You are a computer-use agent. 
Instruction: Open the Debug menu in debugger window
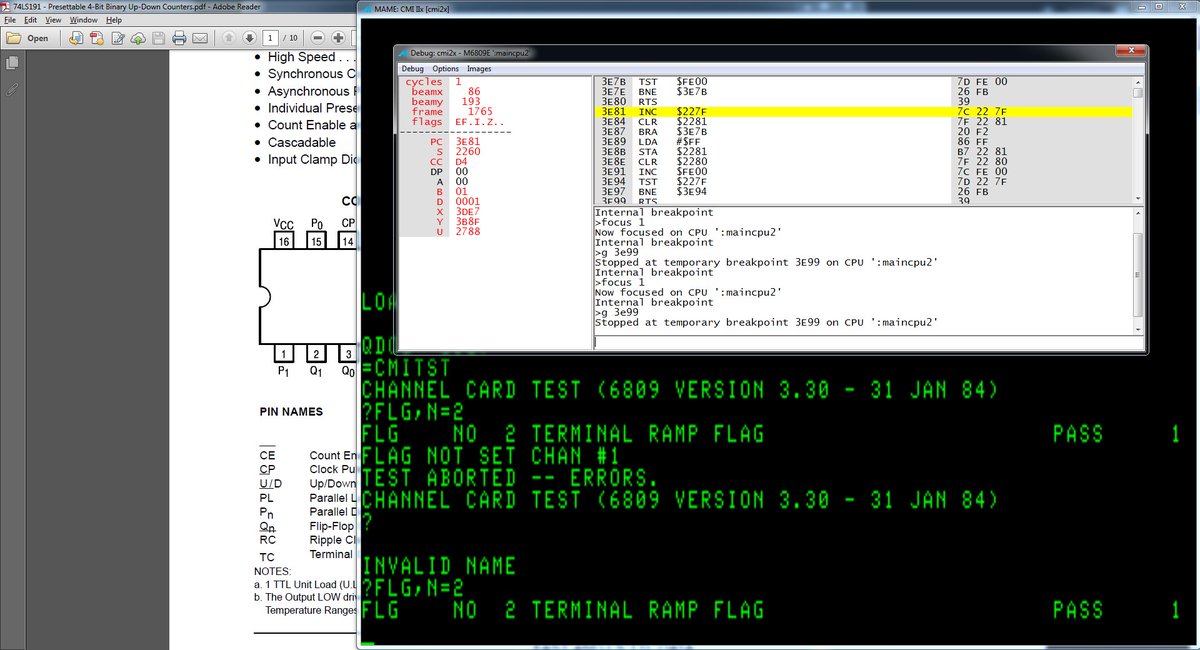(413, 69)
